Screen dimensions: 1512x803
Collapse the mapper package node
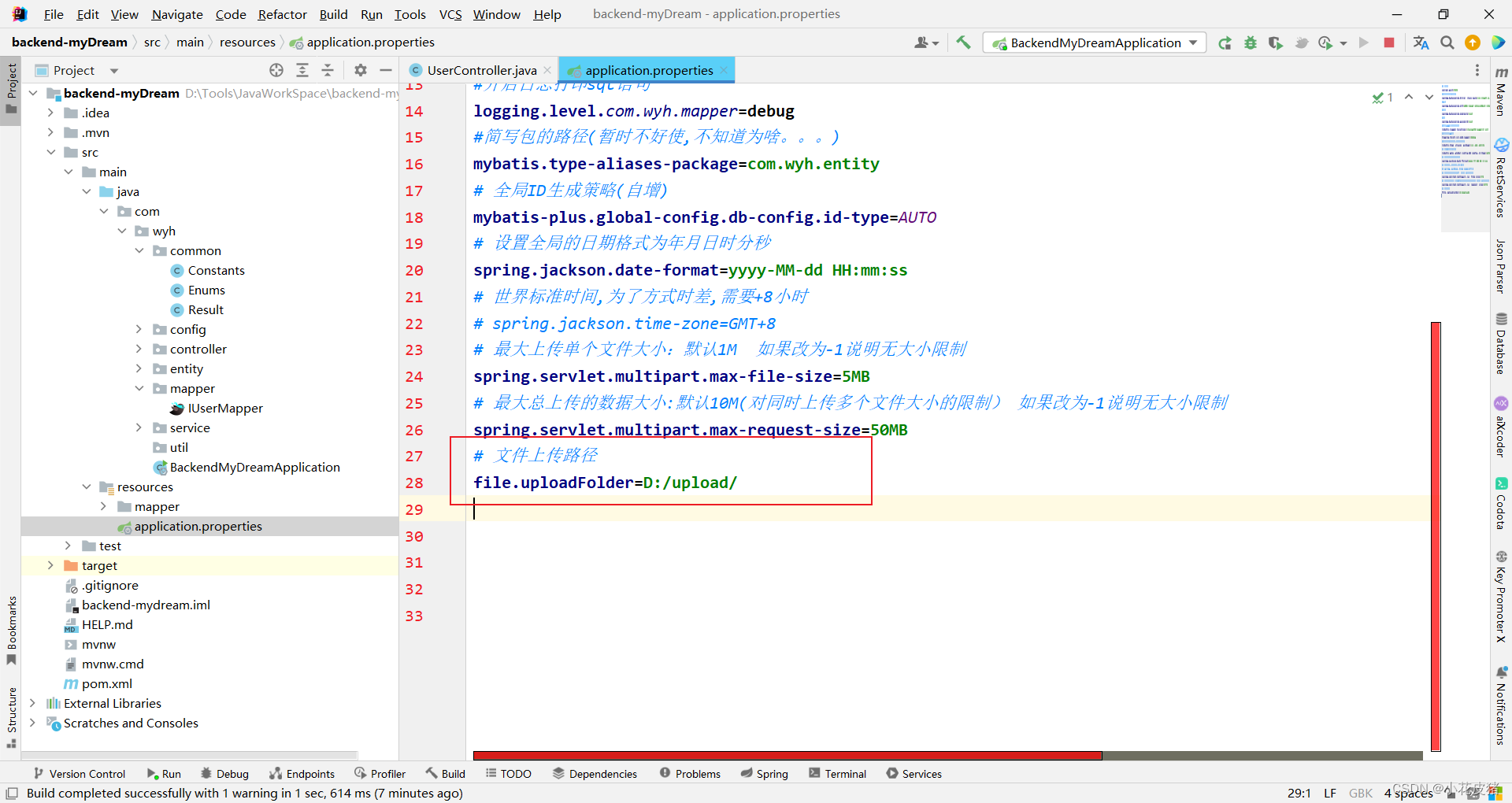(139, 388)
